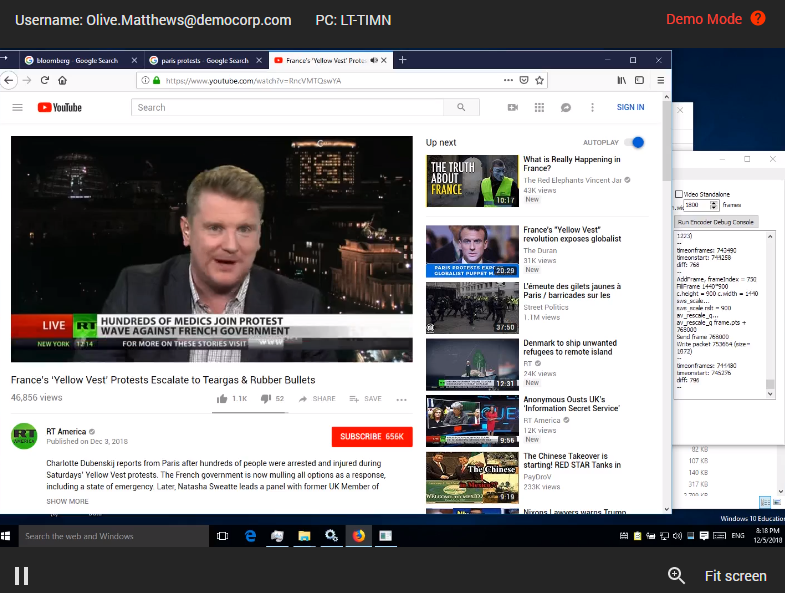Open YouTube apps grid icon
Viewport: 785px width, 593px height.
(539, 107)
